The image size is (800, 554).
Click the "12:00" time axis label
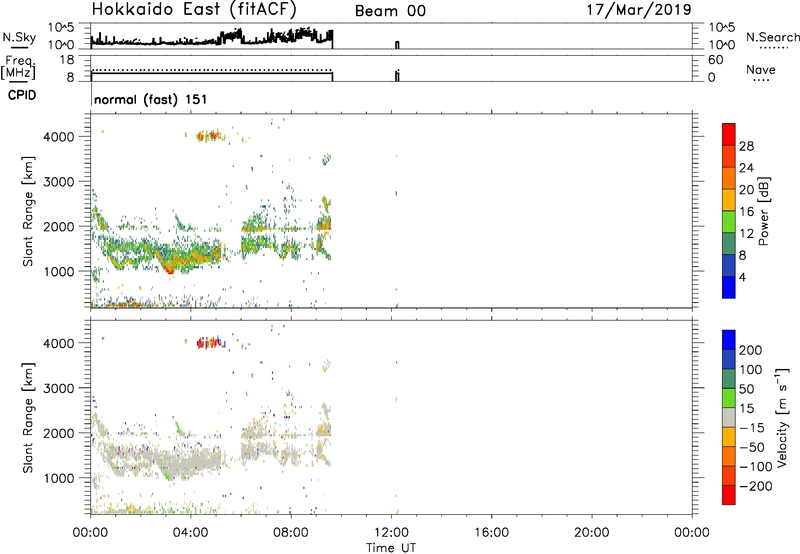pos(391,533)
